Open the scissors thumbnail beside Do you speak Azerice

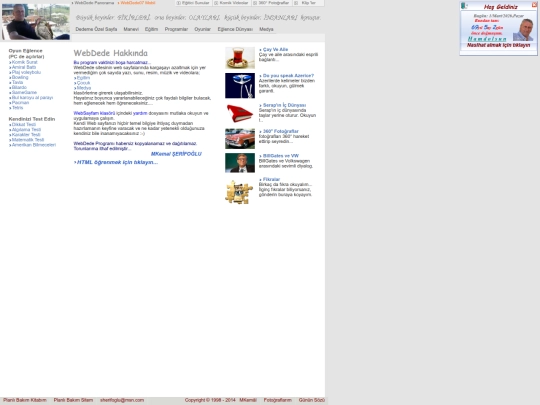click(x=240, y=85)
